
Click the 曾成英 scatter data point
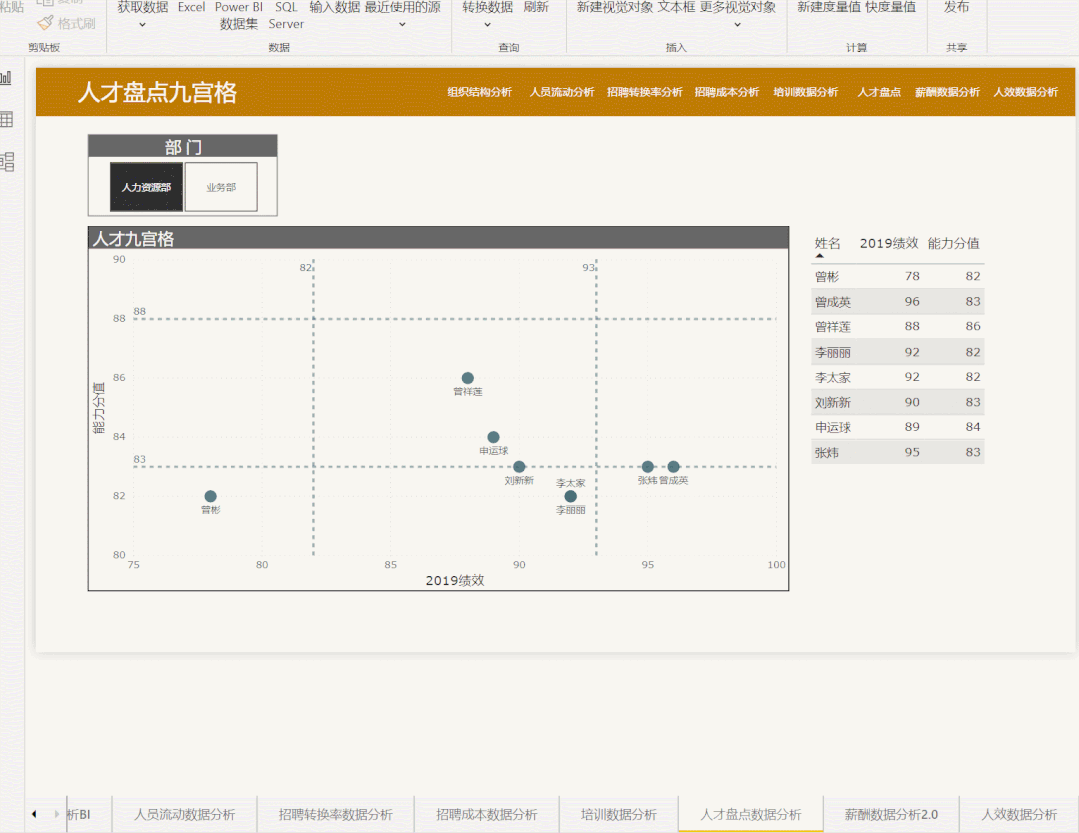coord(674,466)
